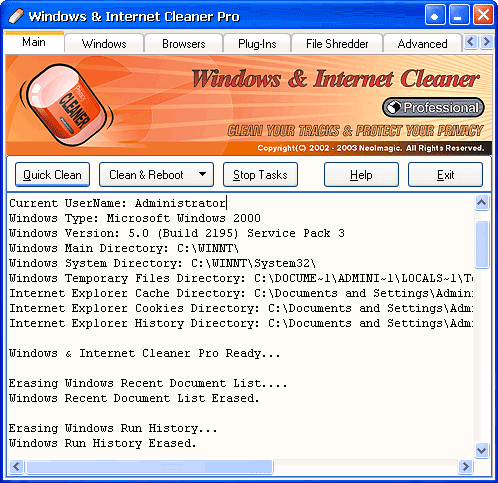Screen dimensions: 498x483
Task: Click the 'Internet Explorer Cookies Directory' line
Action: pos(241,308)
